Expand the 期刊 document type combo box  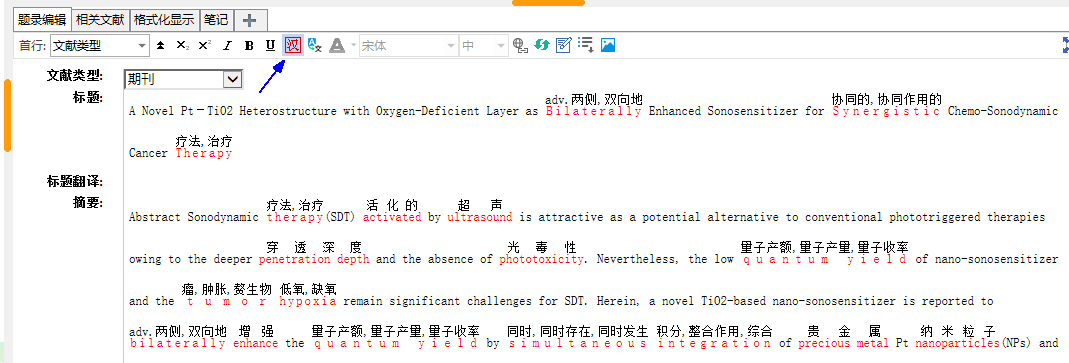[x=232, y=79]
